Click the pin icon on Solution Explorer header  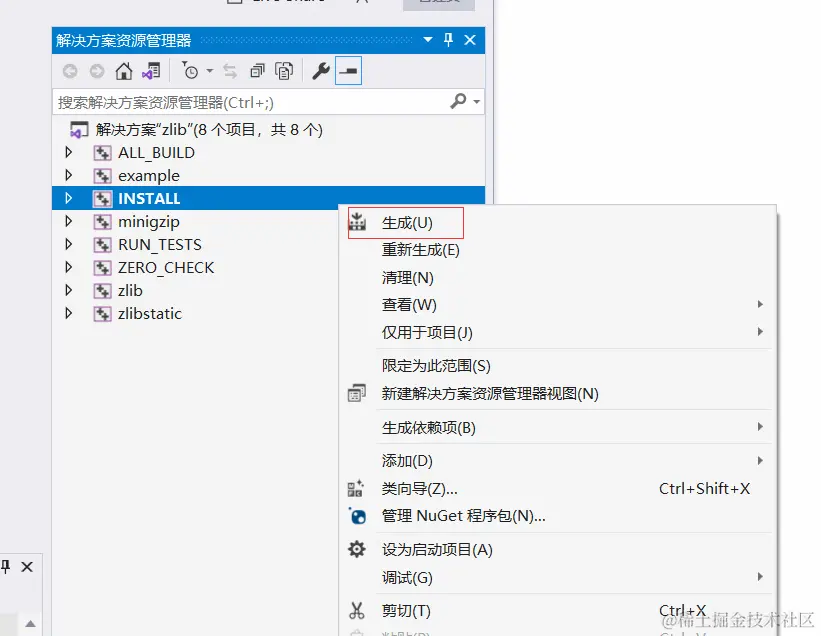point(446,40)
